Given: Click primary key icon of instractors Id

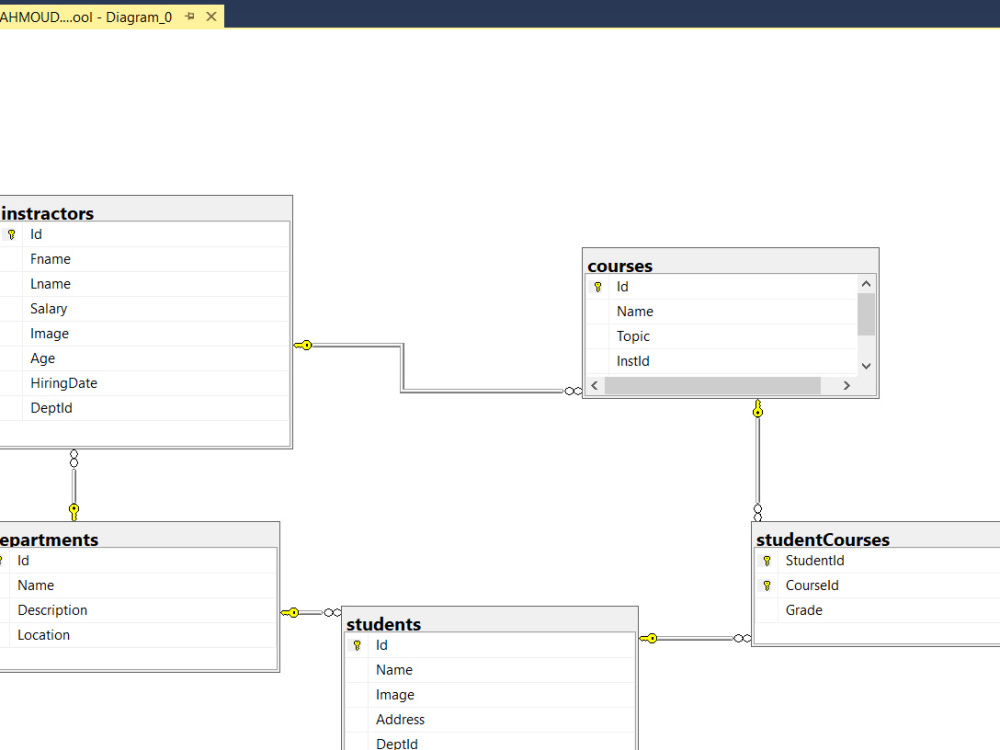Looking at the screenshot, I should [x=11, y=235].
